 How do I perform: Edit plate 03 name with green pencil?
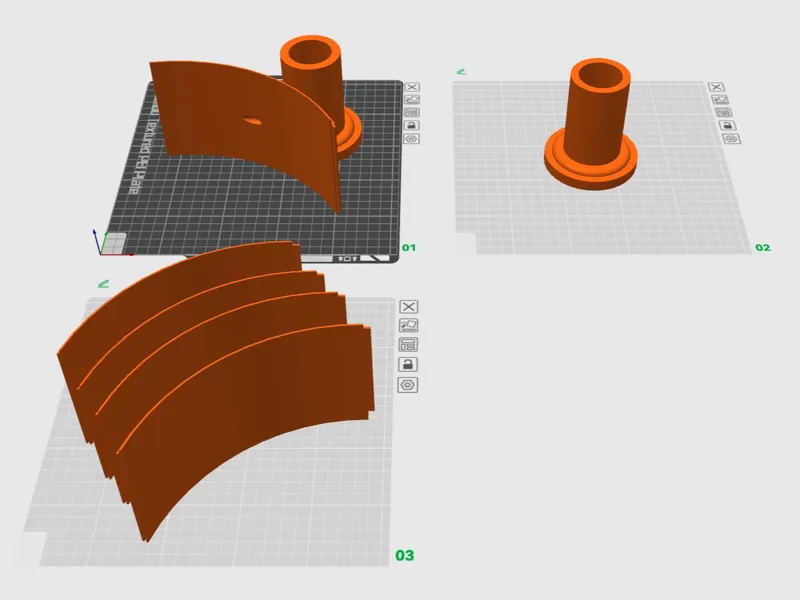[x=104, y=283]
